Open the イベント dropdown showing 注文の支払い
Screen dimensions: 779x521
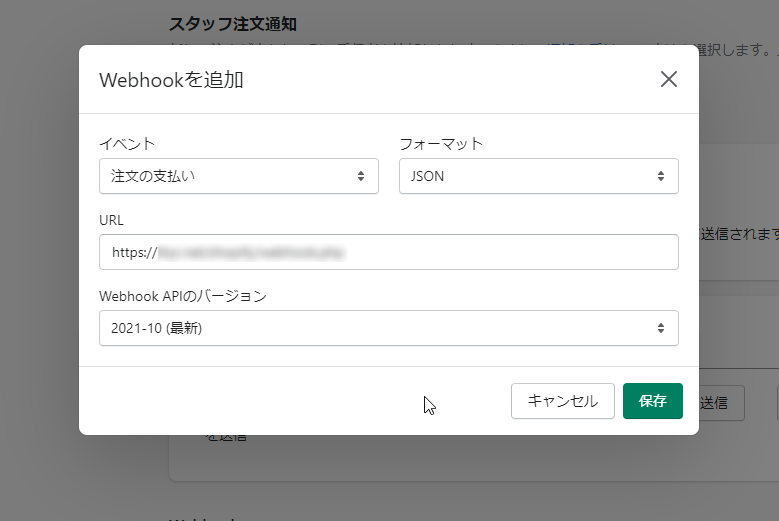pos(239,176)
